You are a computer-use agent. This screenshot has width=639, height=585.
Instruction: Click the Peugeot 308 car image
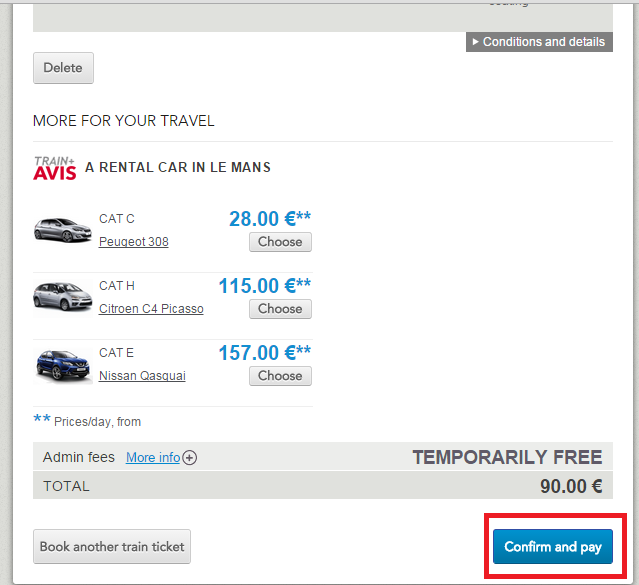pyautogui.click(x=63, y=229)
